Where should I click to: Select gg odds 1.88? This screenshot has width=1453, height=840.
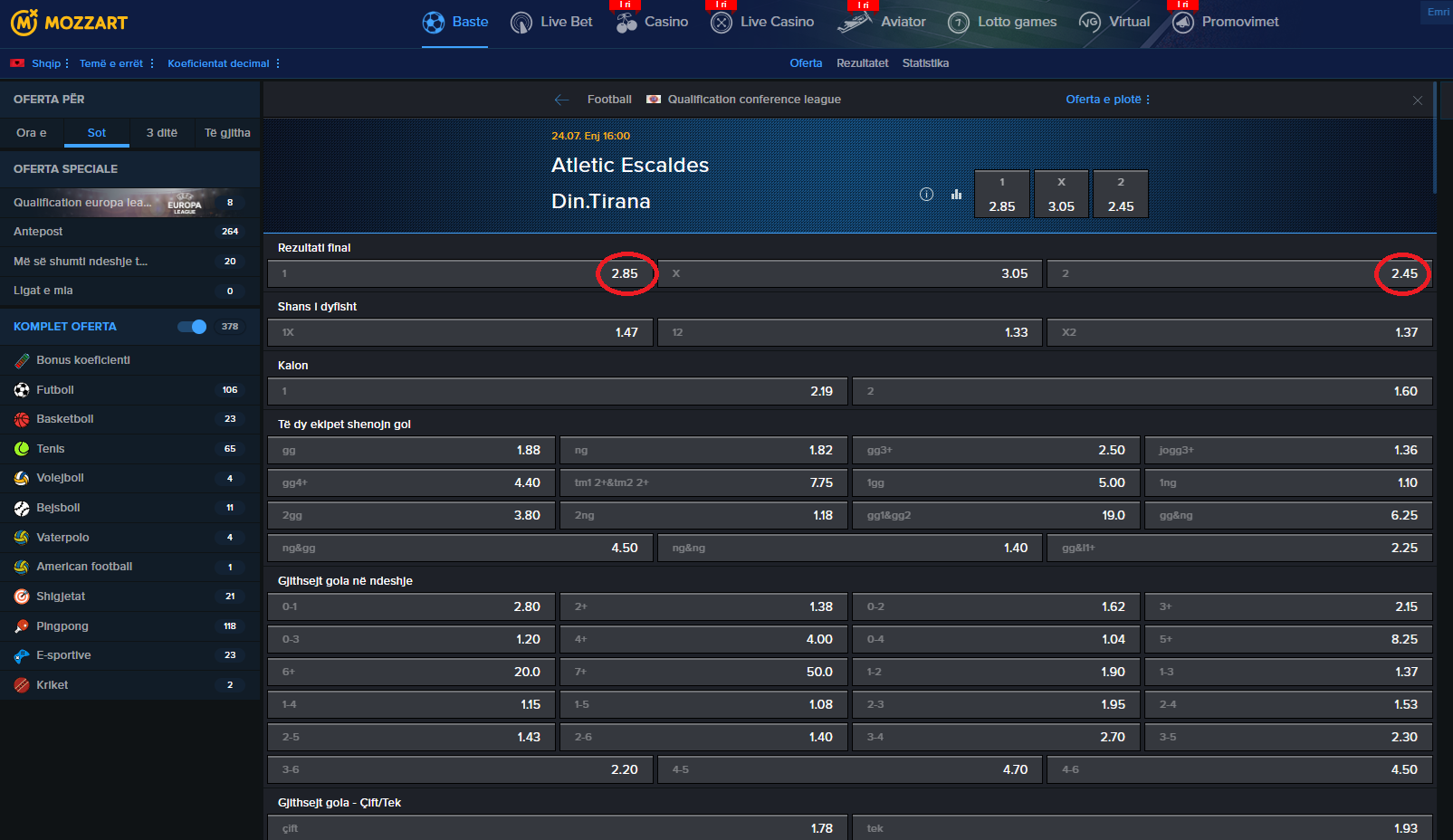[x=411, y=450]
